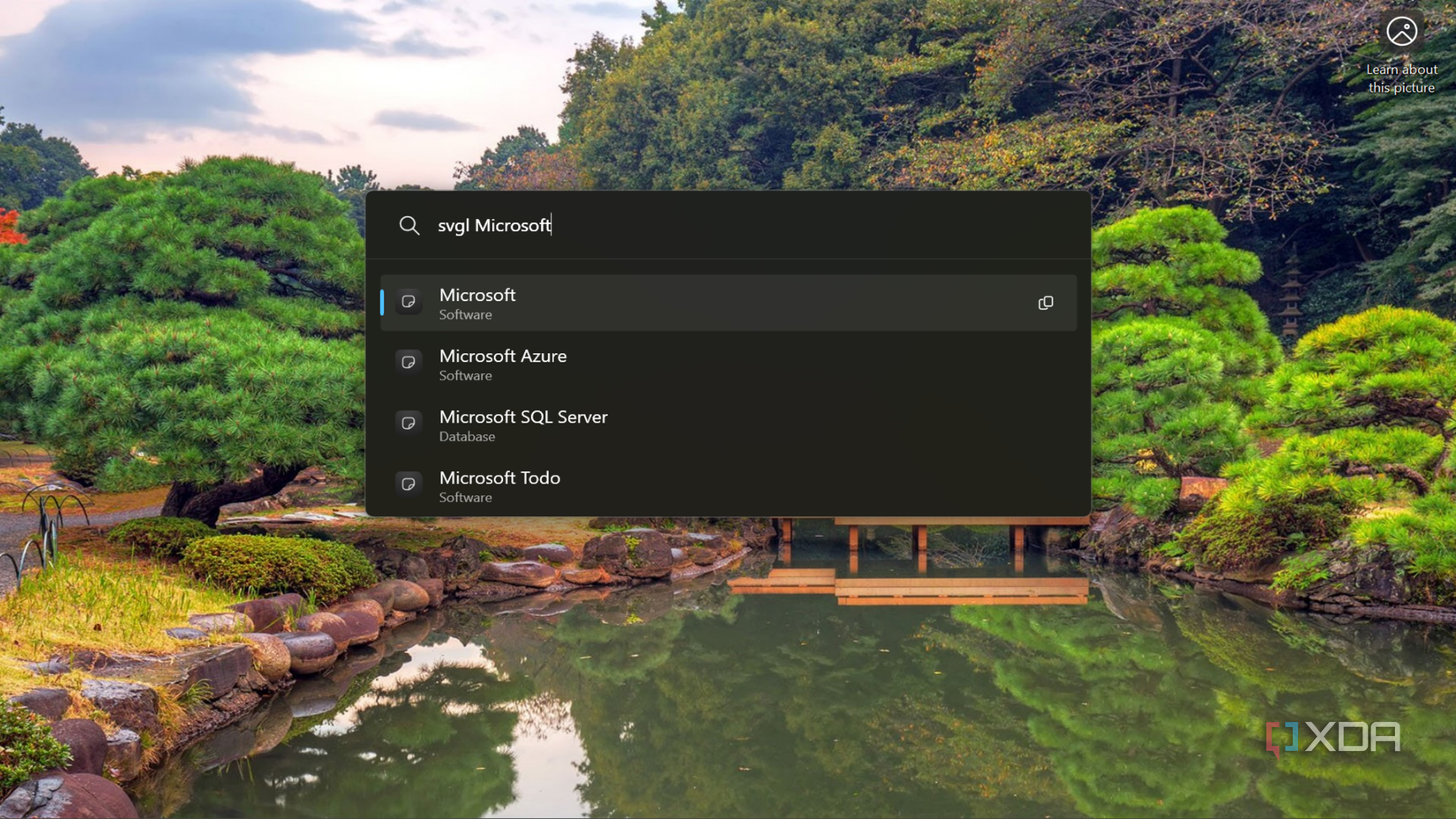Click the query text svgl Microsoft

494,225
